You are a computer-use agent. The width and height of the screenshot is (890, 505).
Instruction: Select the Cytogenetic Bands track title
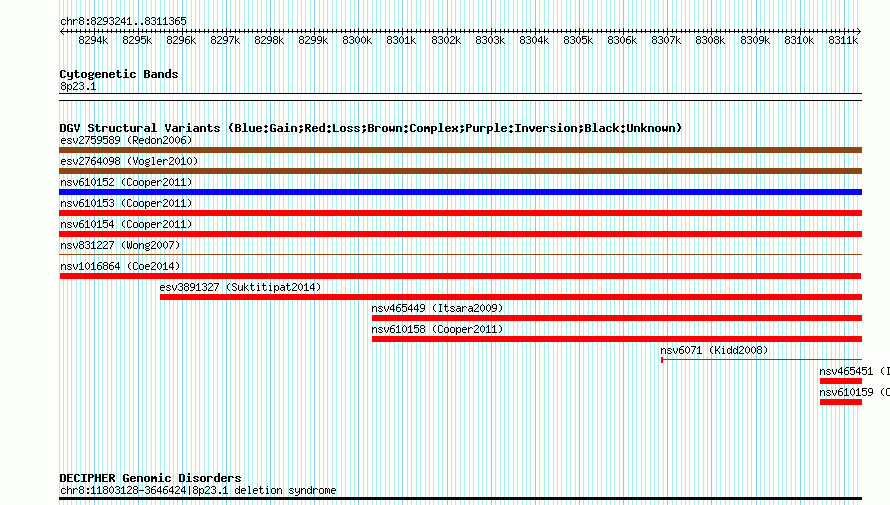(119, 74)
